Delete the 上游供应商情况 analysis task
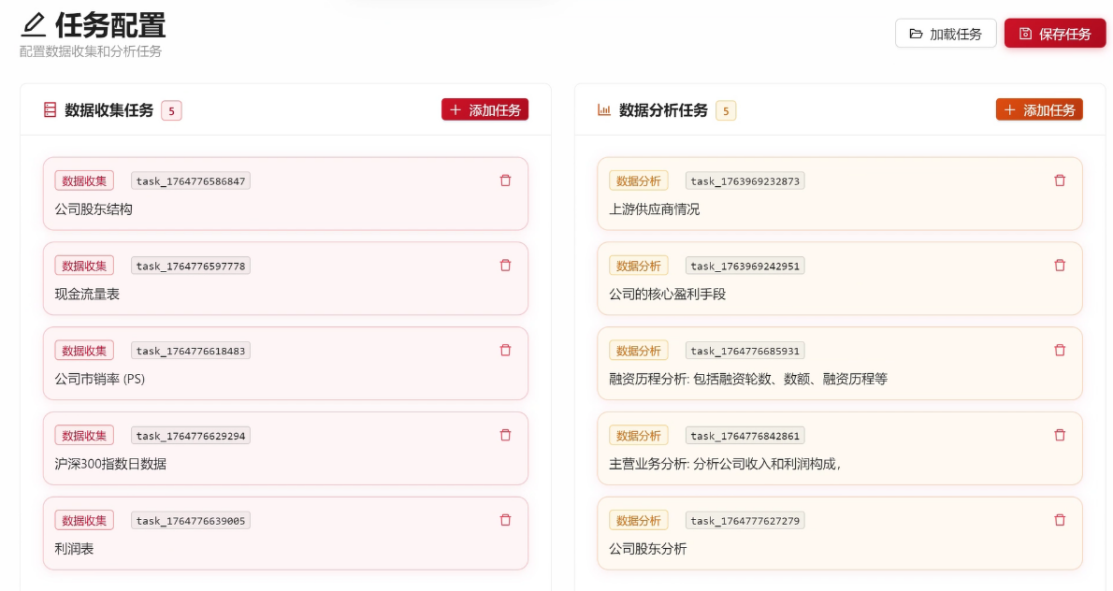 point(1060,181)
